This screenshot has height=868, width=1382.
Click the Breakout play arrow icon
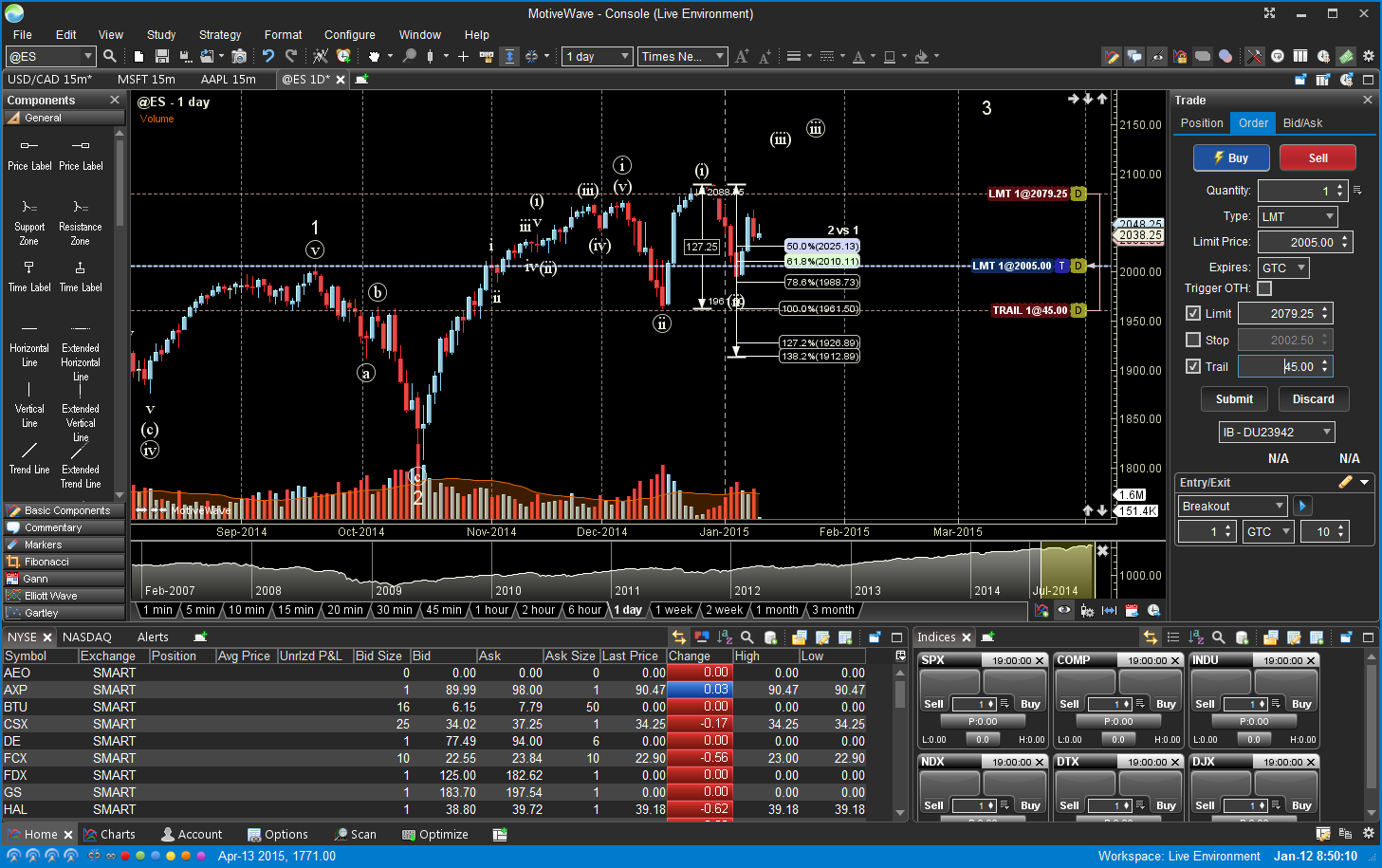tap(1302, 506)
